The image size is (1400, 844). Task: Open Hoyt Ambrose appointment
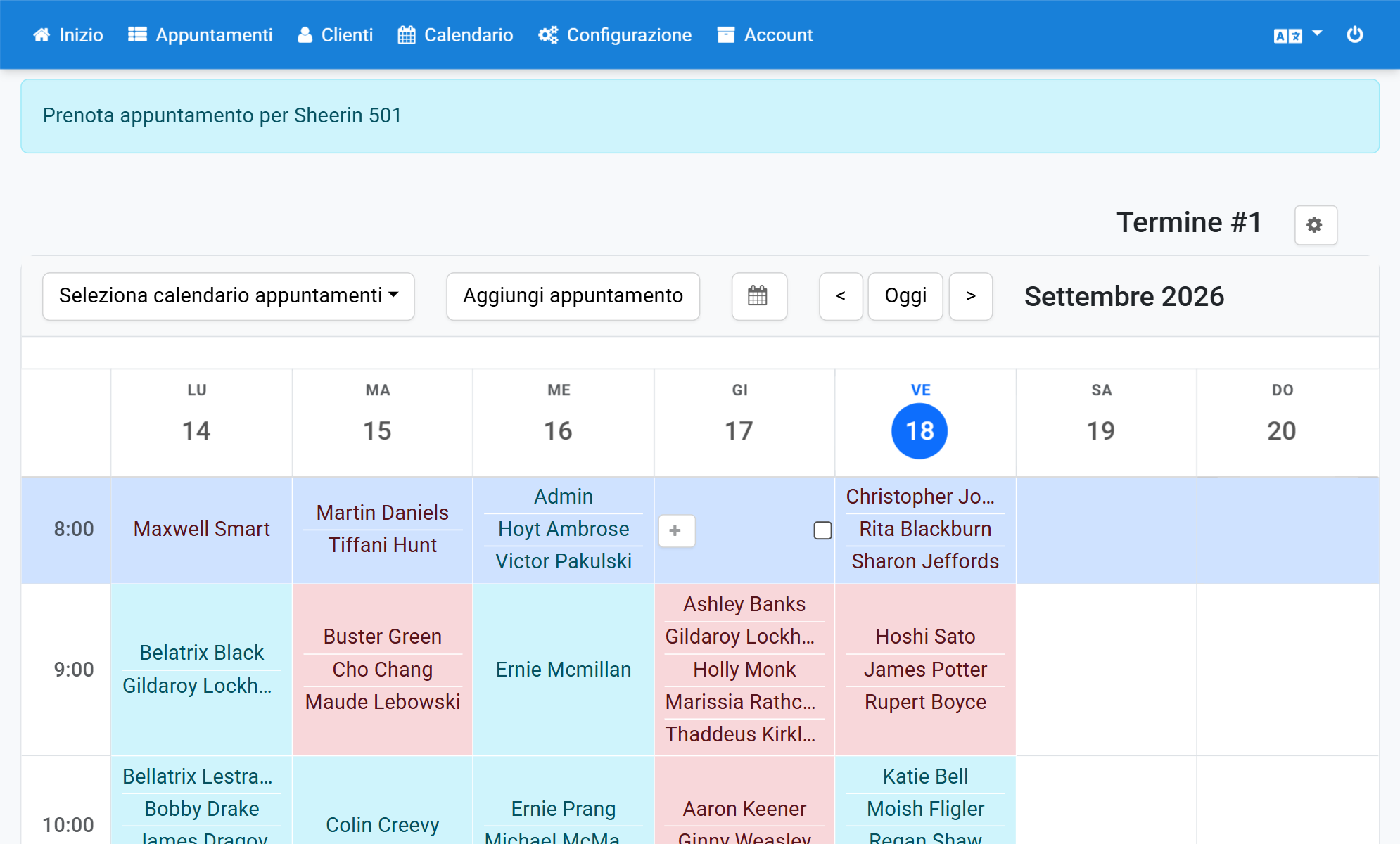(564, 529)
